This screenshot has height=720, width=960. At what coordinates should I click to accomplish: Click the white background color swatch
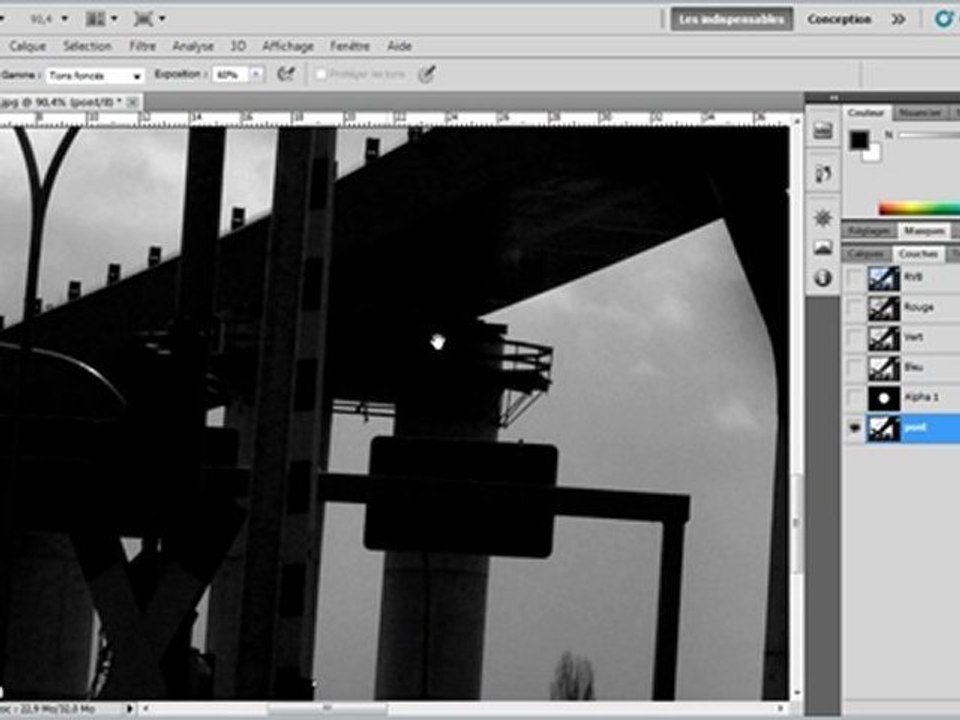point(872,153)
